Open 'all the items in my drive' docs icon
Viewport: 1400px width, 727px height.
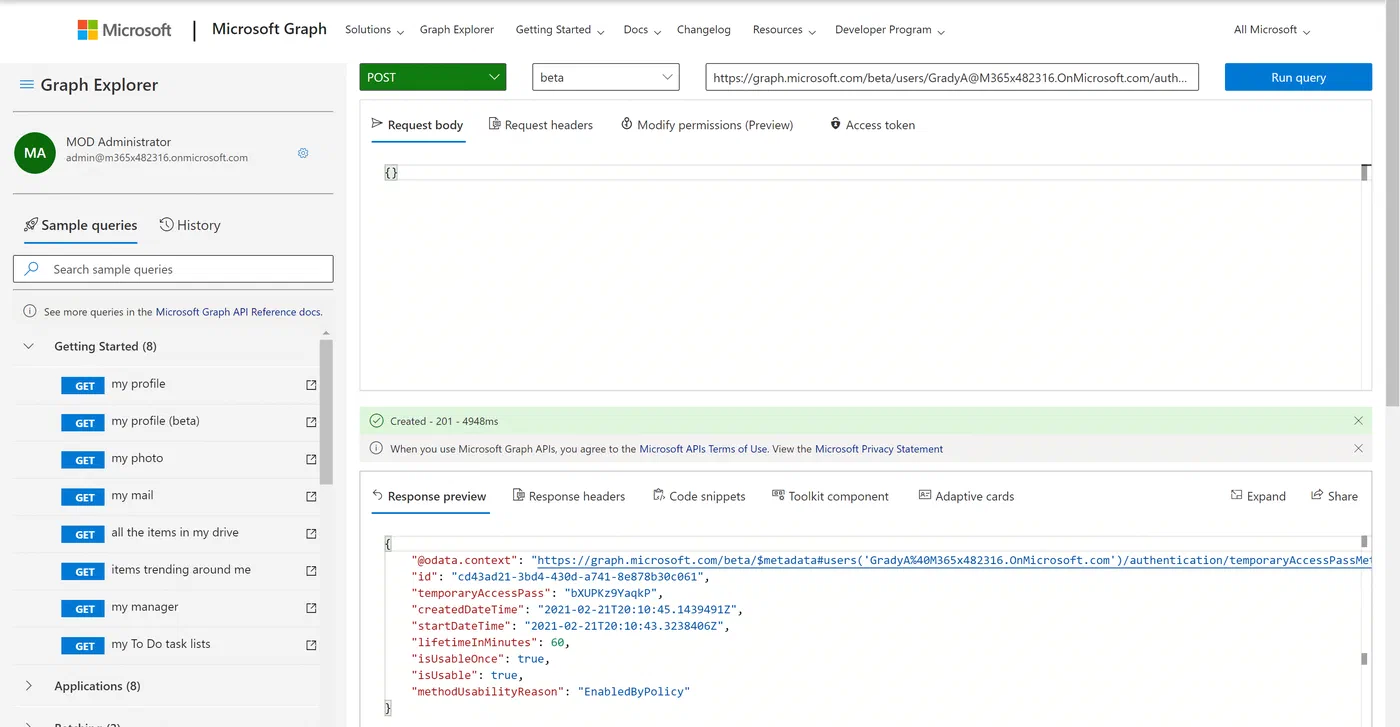[x=311, y=533]
